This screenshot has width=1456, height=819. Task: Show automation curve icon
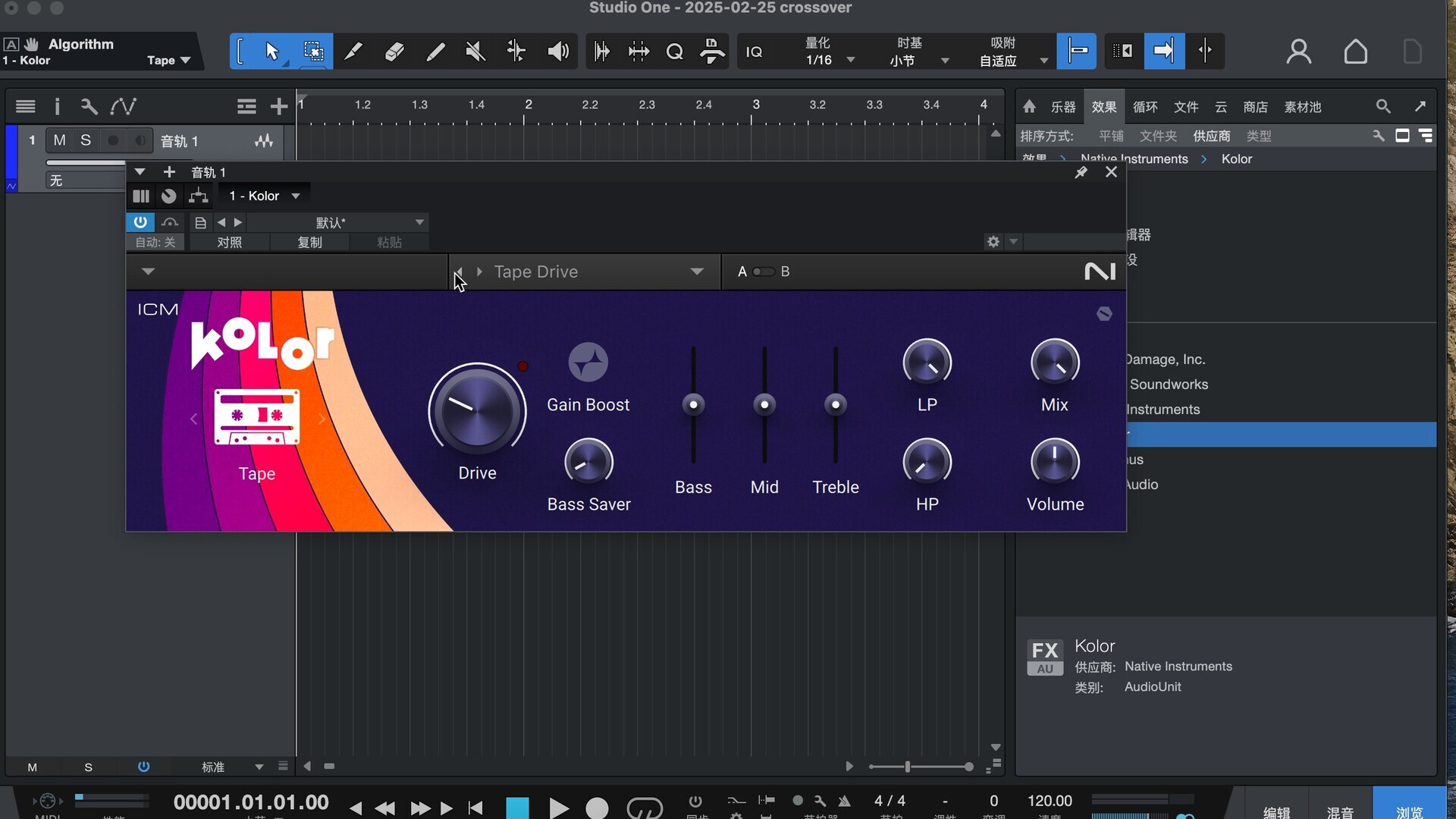click(123, 106)
